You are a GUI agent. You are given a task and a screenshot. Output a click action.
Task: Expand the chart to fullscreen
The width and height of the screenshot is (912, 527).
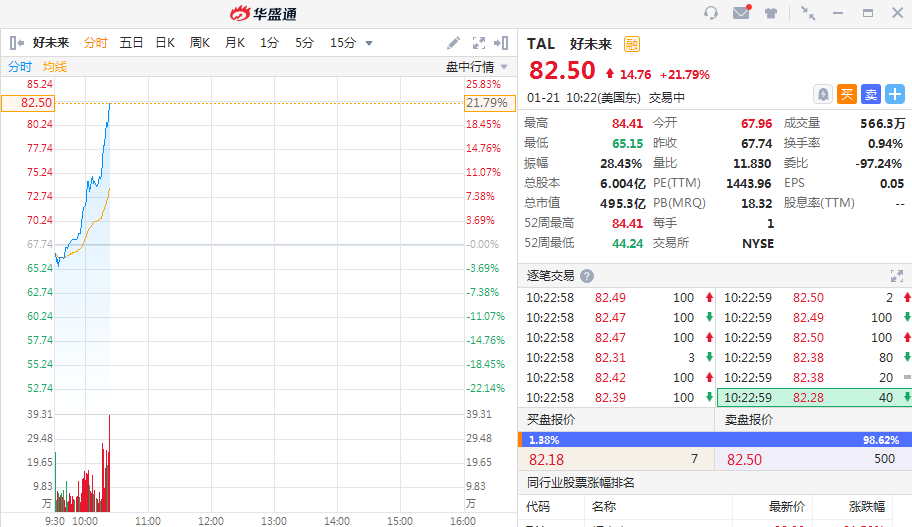pyautogui.click(x=478, y=43)
